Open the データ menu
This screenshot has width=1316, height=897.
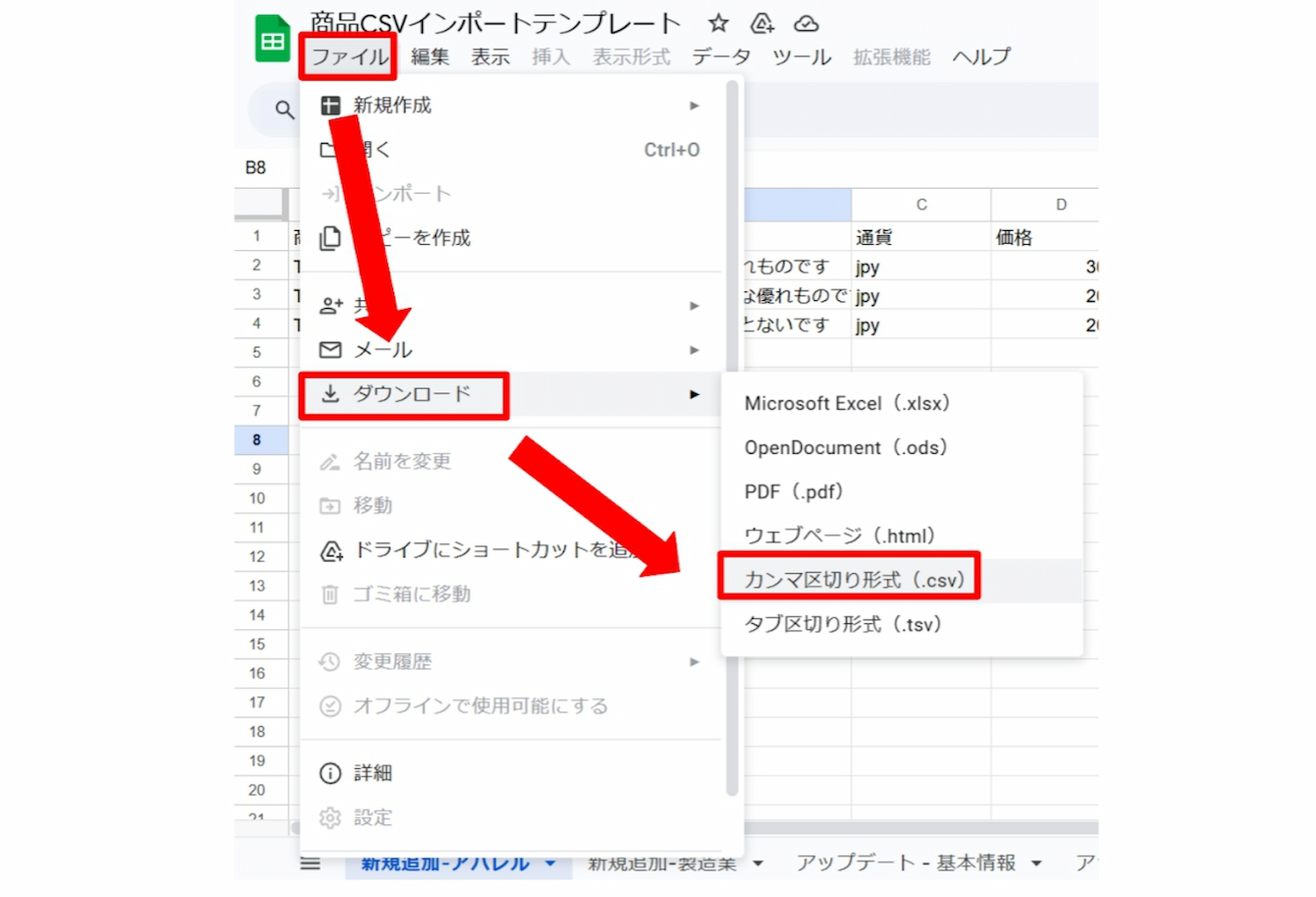click(x=720, y=57)
